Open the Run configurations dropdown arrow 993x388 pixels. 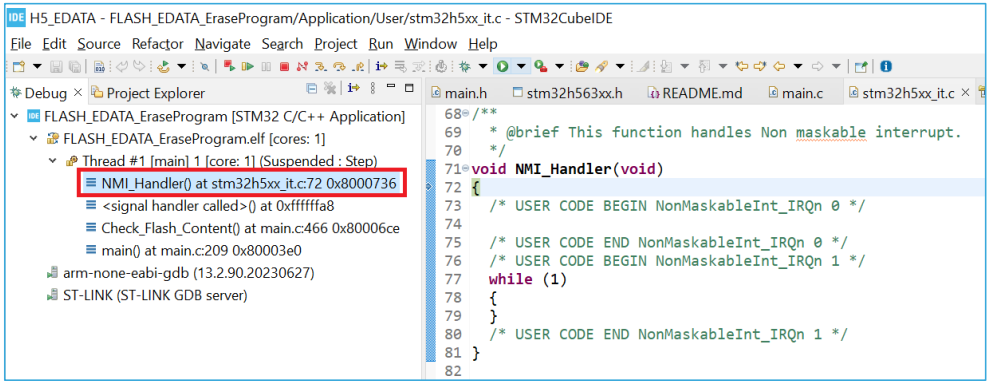[521, 66]
